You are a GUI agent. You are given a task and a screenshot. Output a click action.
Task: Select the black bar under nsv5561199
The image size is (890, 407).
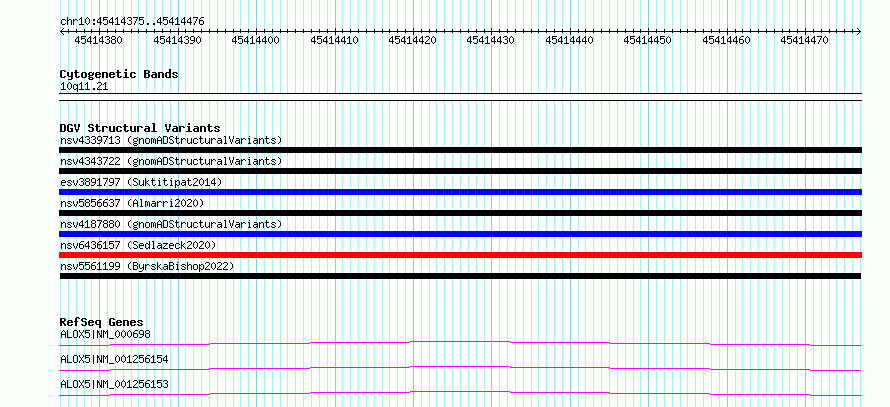pos(460,276)
